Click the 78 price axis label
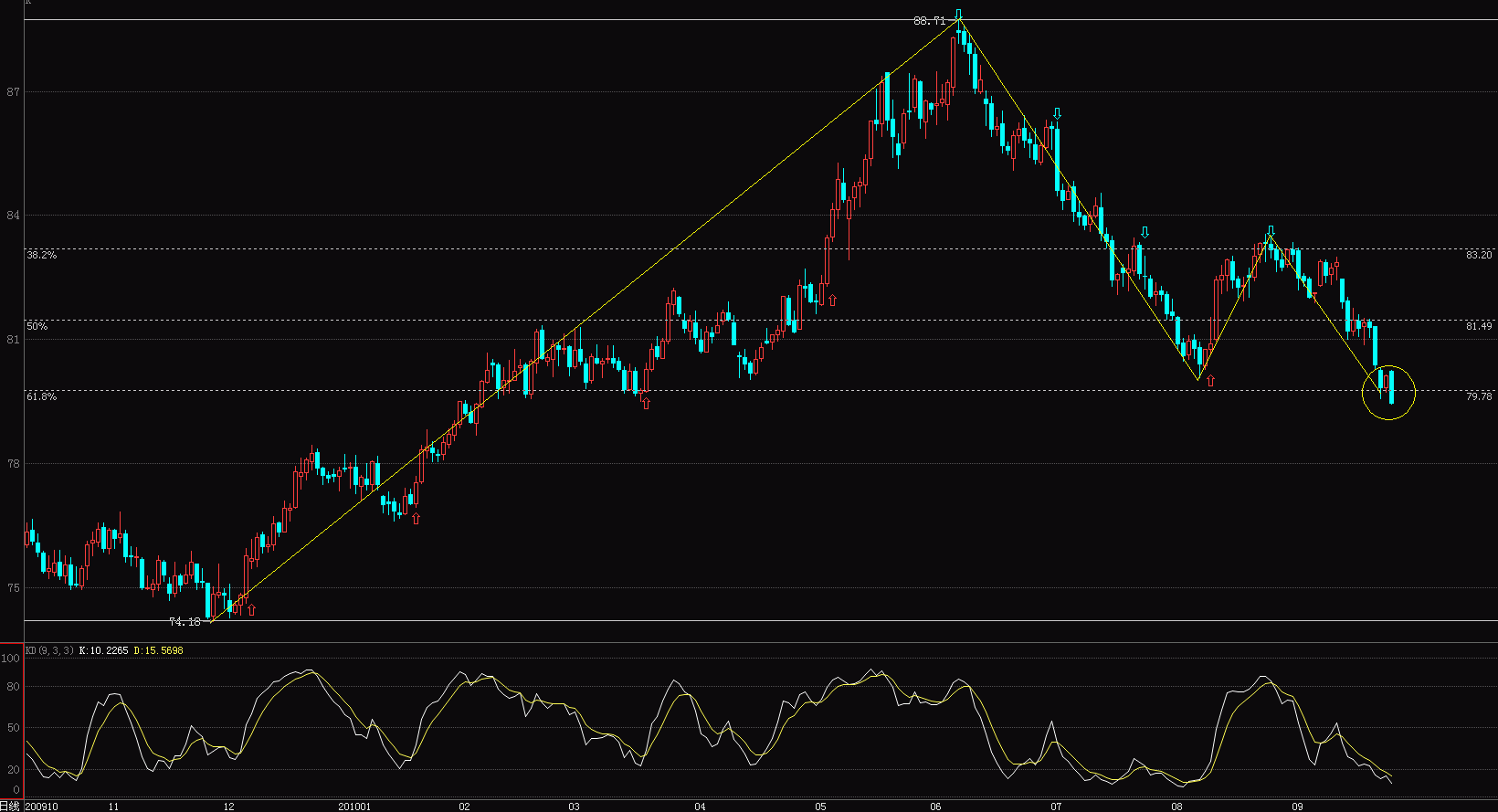This screenshot has height=812, width=1498. coord(13,464)
